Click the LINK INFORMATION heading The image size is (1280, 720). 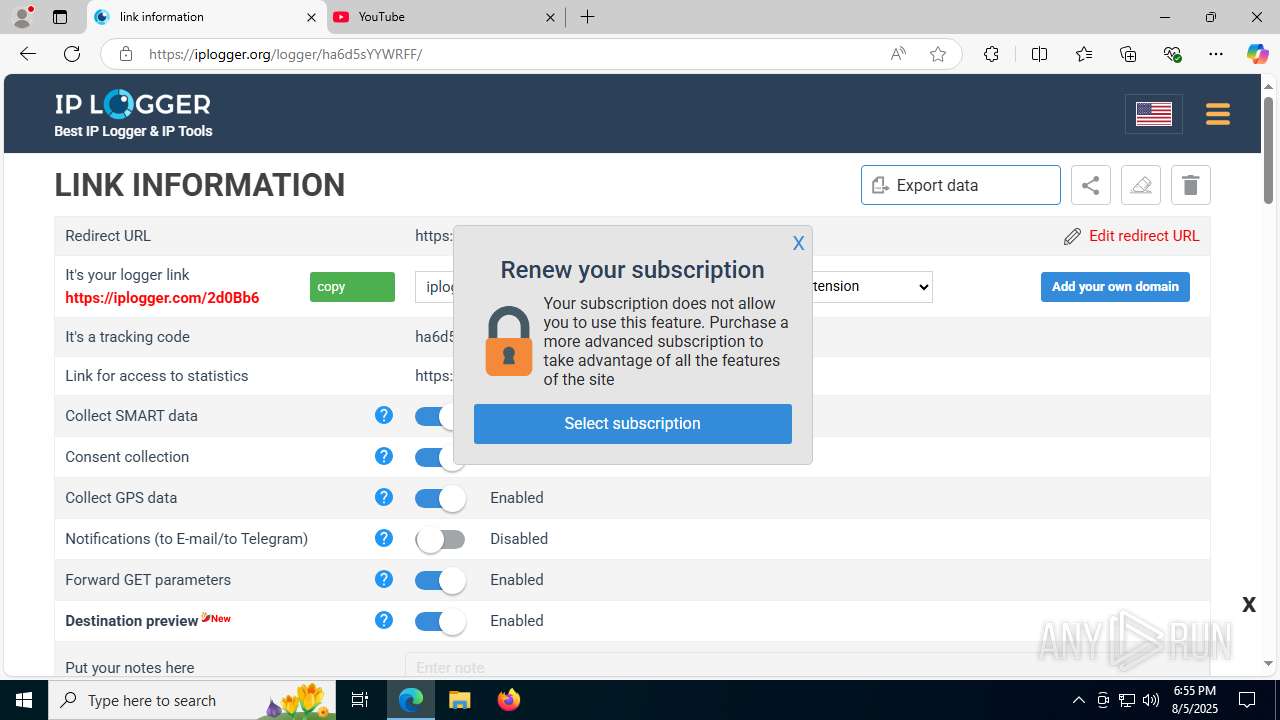(200, 185)
